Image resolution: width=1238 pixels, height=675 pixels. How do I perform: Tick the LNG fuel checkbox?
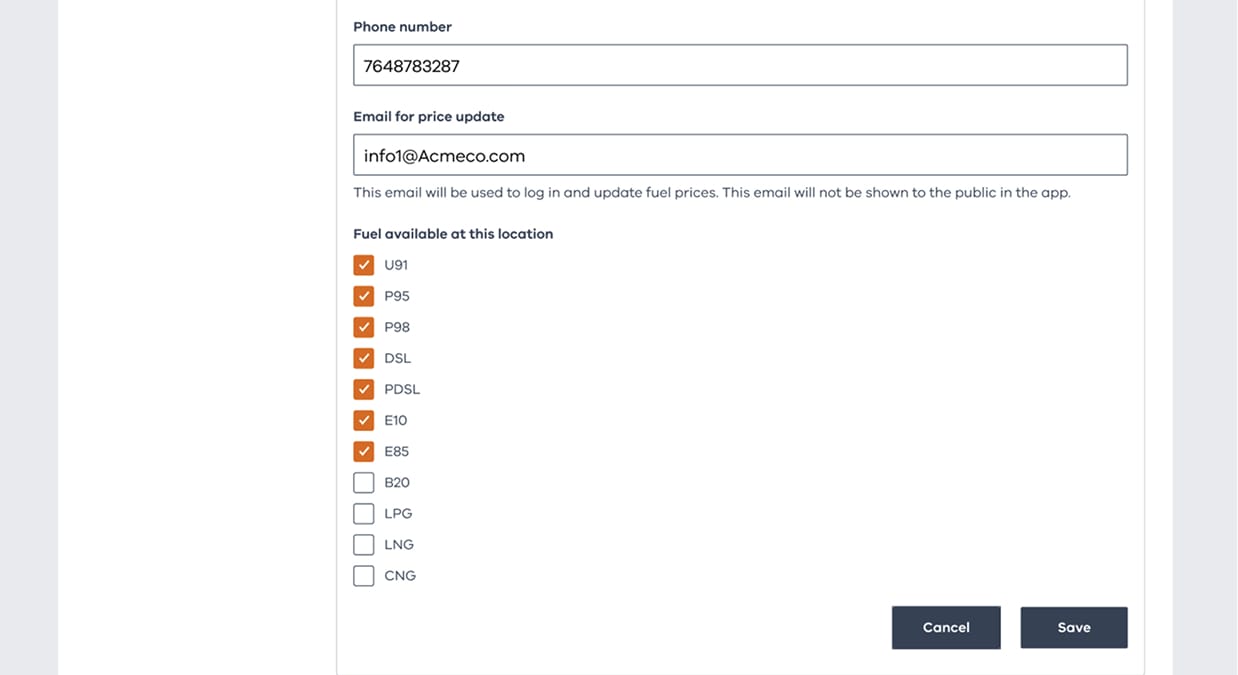pyautogui.click(x=364, y=545)
